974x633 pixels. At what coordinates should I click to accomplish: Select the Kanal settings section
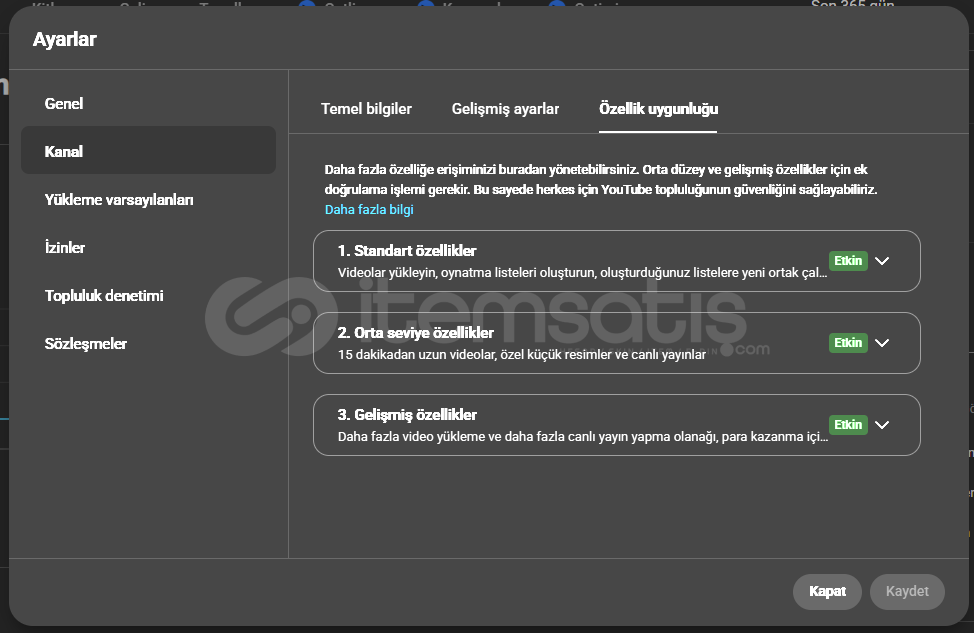(x=148, y=151)
